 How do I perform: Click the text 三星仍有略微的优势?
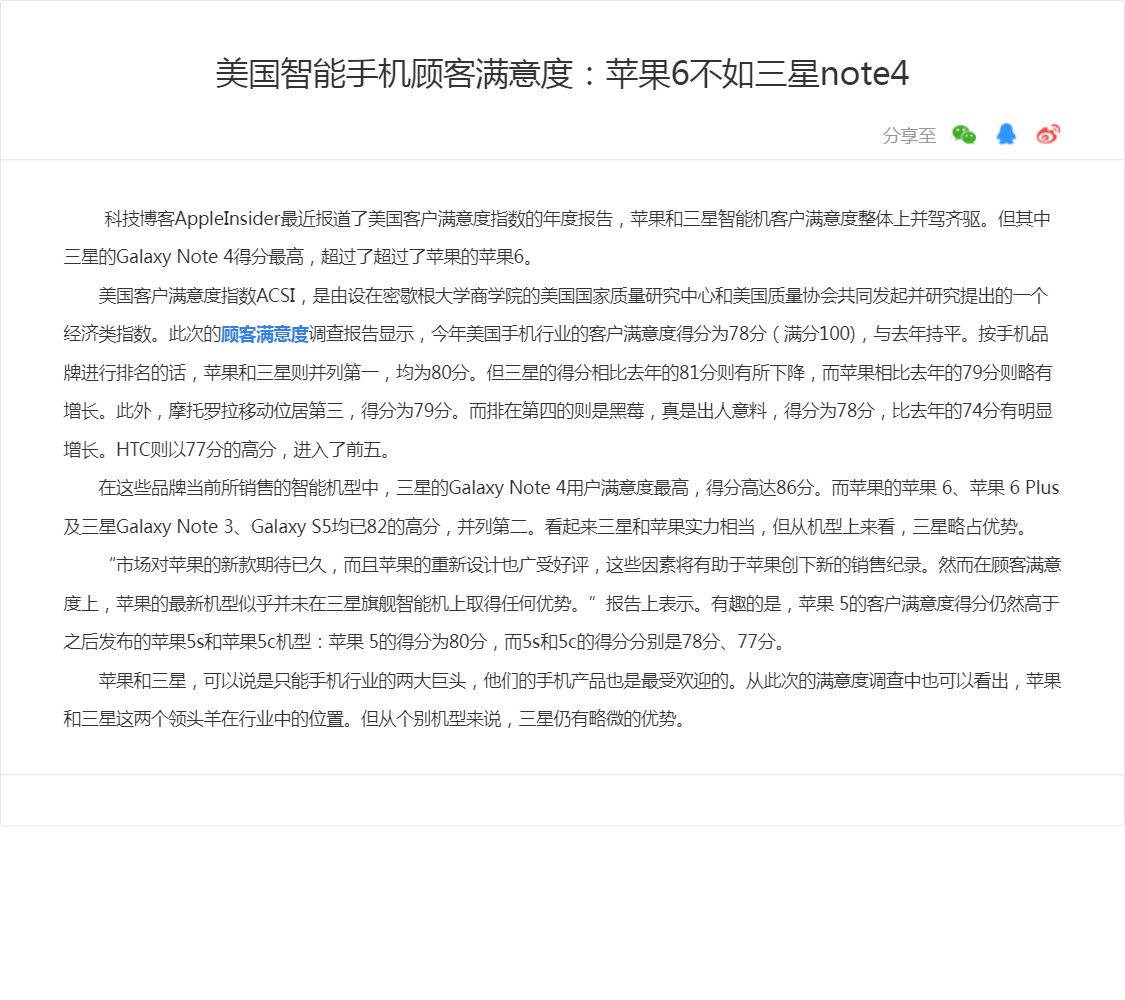tap(598, 719)
